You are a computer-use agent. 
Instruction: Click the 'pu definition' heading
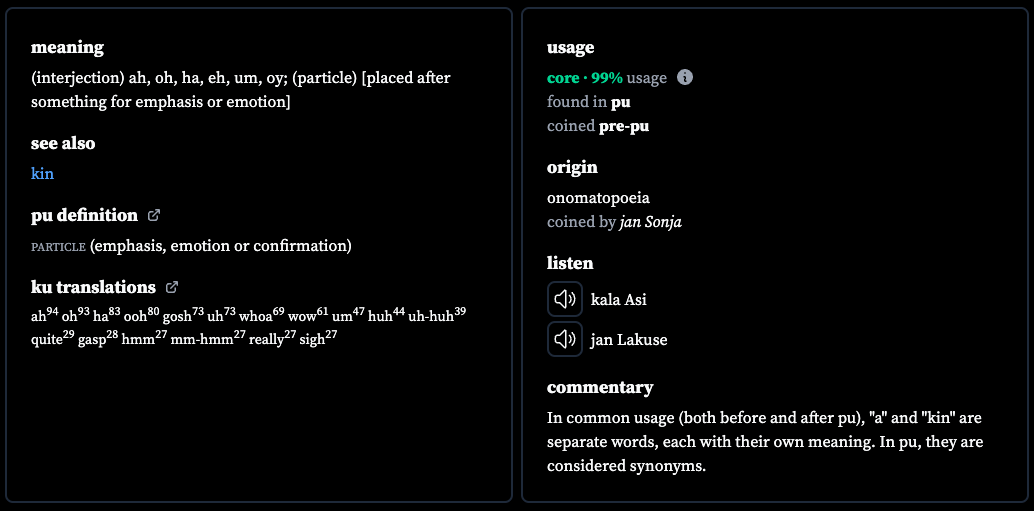coord(84,216)
